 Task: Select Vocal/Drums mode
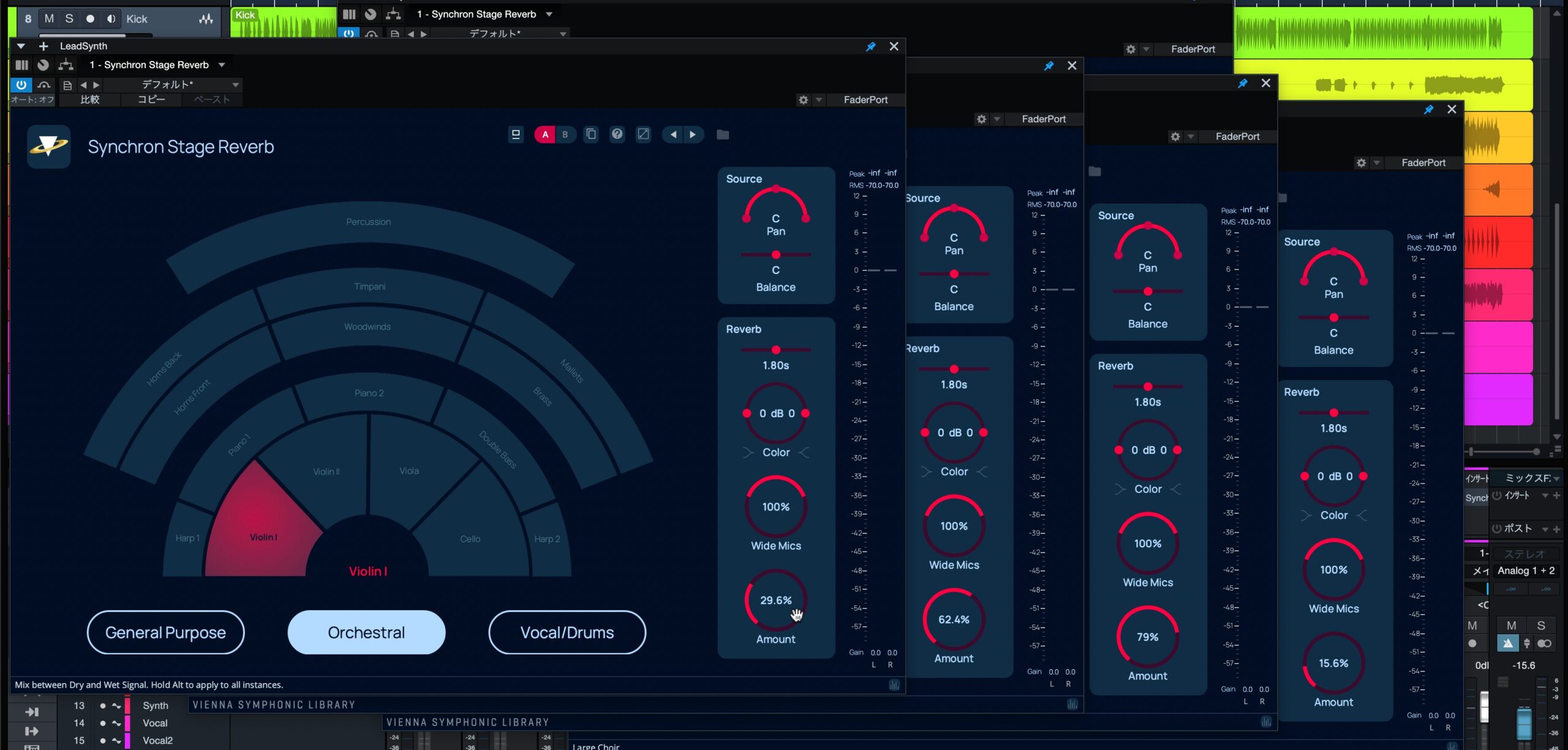coord(567,632)
